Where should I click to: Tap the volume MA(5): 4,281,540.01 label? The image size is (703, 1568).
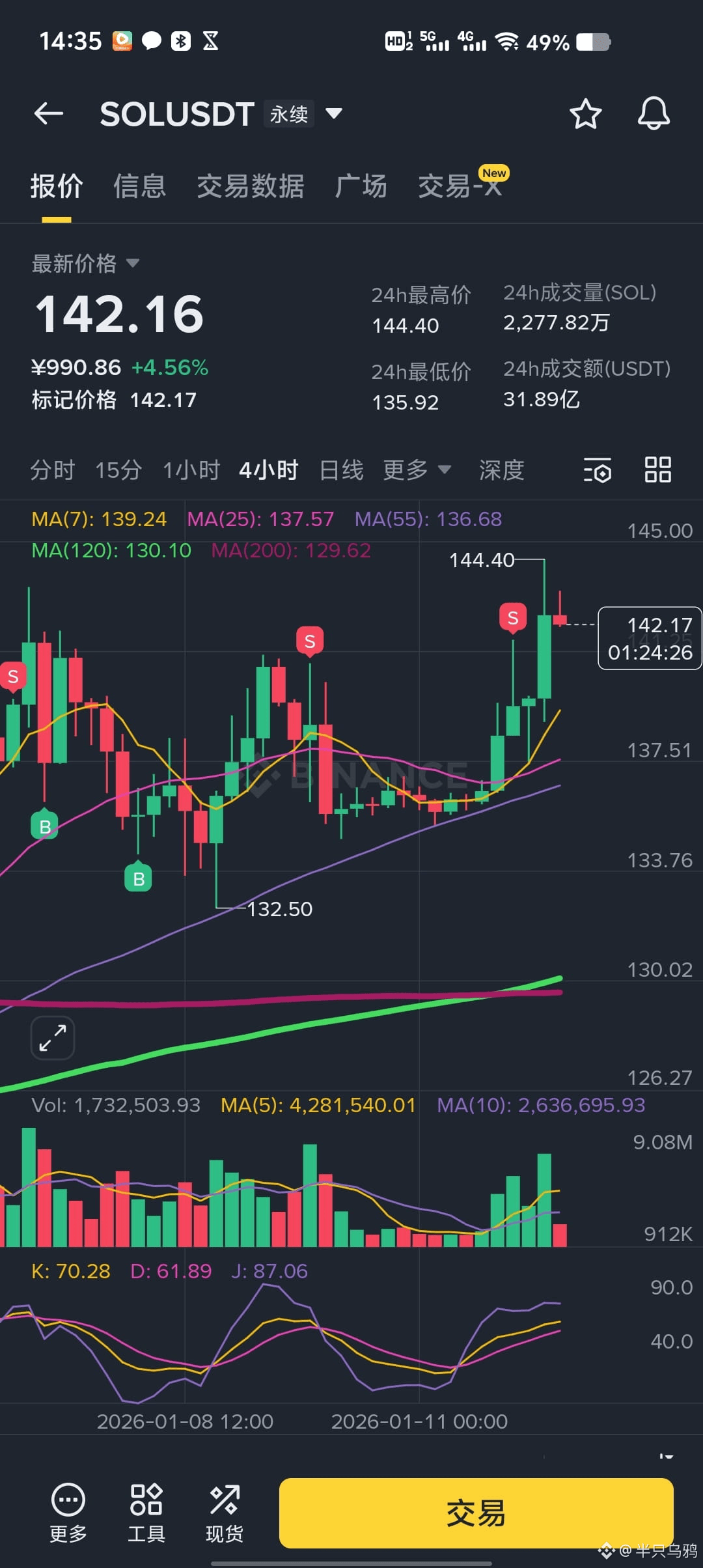pos(318,1105)
